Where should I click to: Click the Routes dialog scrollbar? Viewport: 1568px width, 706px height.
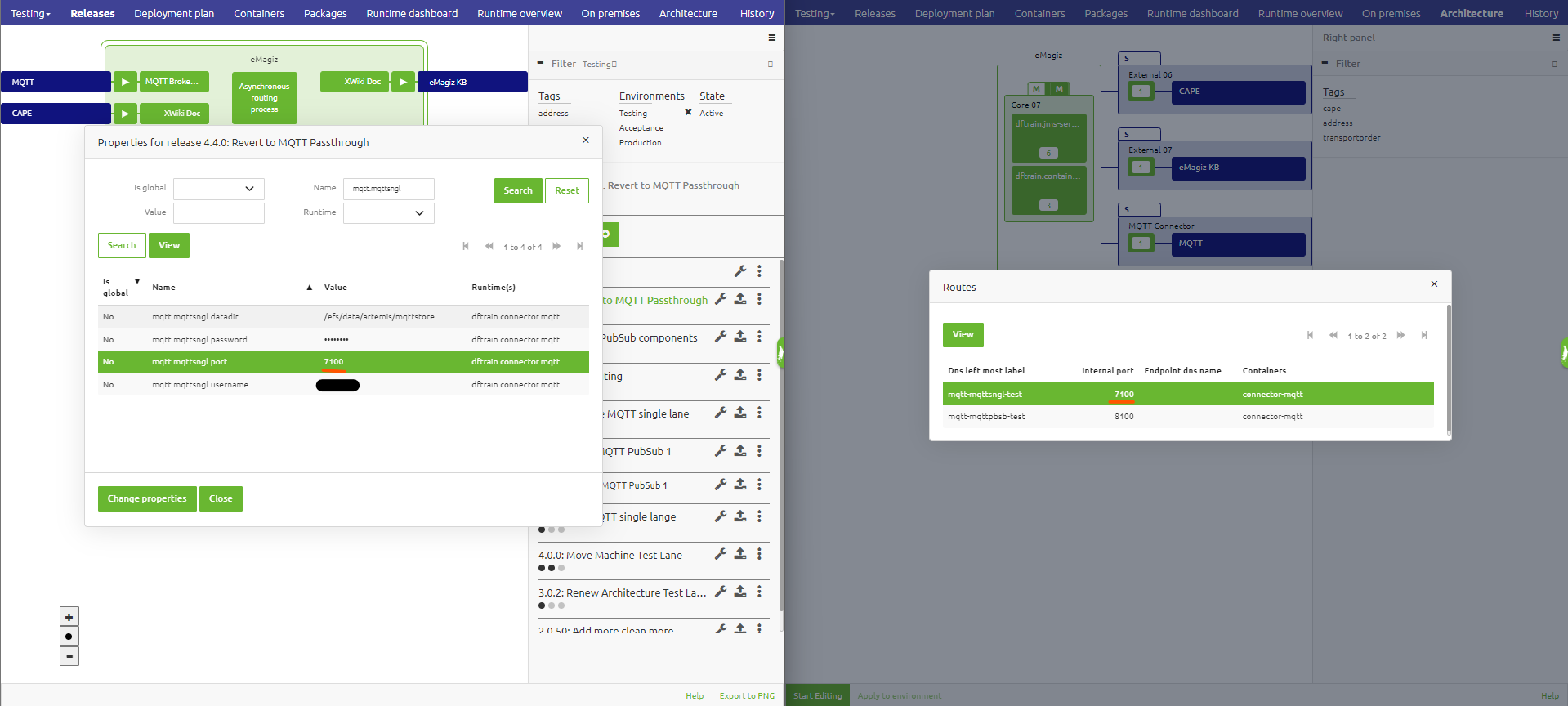click(x=1449, y=369)
